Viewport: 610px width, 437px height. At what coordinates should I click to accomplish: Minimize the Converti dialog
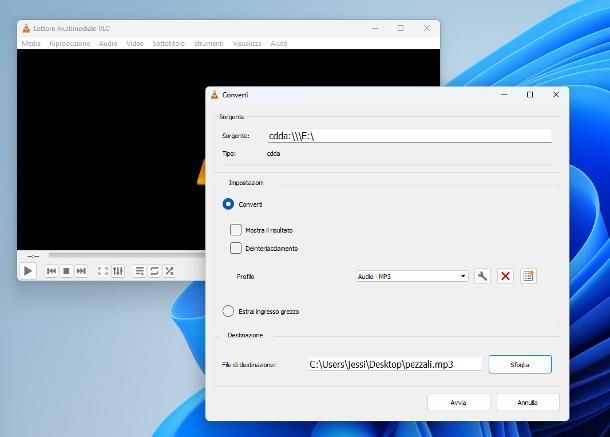point(504,95)
